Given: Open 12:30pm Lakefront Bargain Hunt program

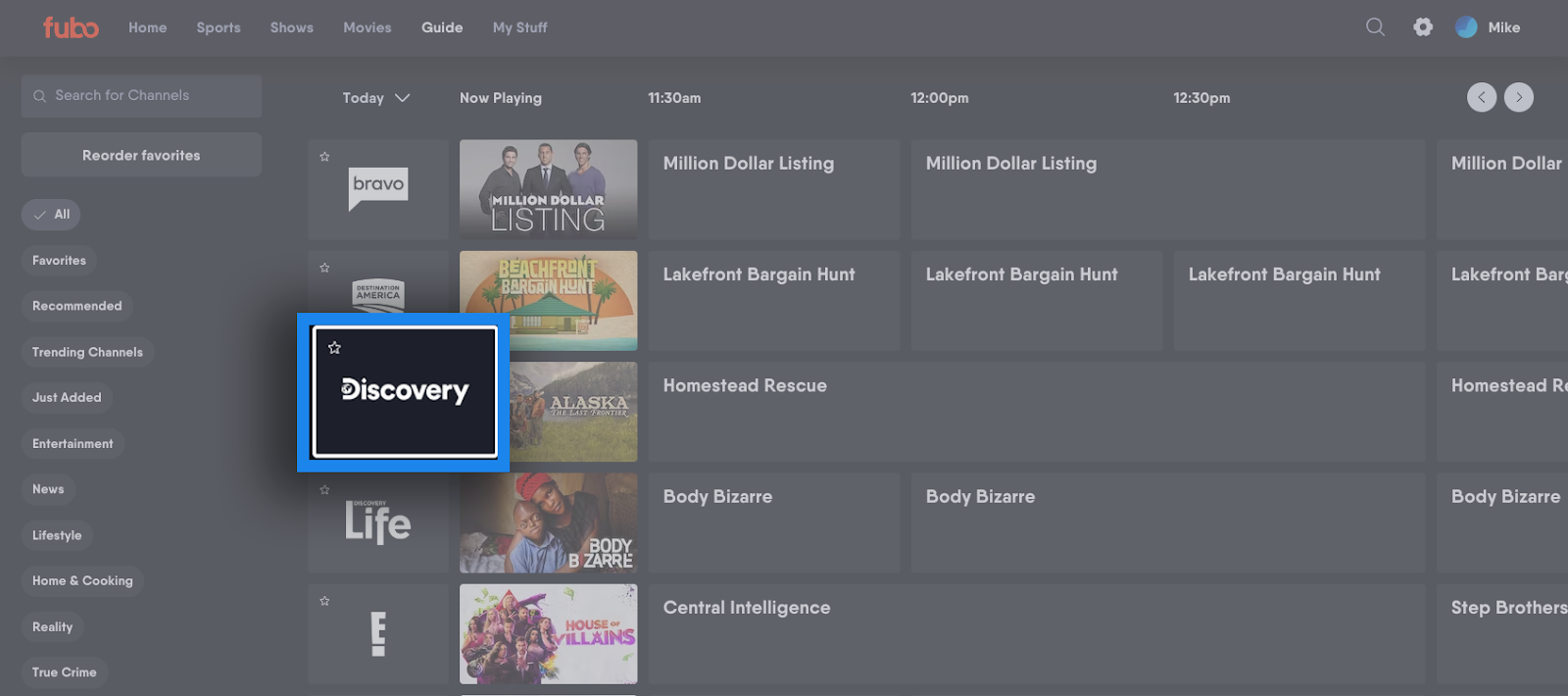Looking at the screenshot, I should tap(1298, 301).
